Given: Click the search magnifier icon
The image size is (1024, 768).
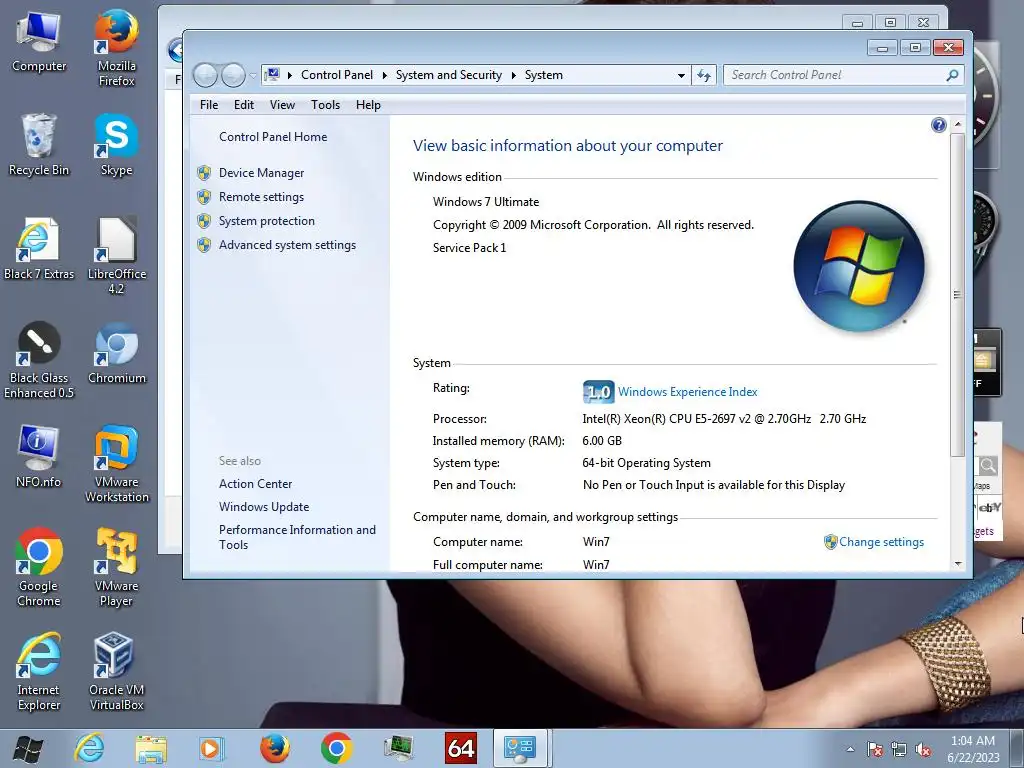Looking at the screenshot, I should (952, 75).
